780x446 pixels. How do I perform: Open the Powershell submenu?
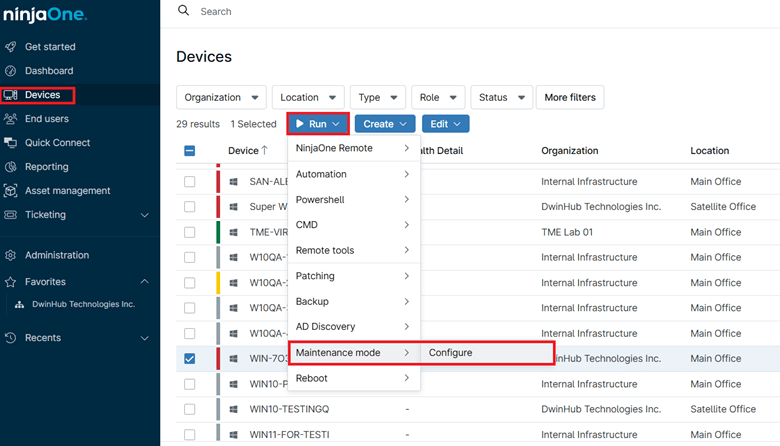click(x=354, y=199)
